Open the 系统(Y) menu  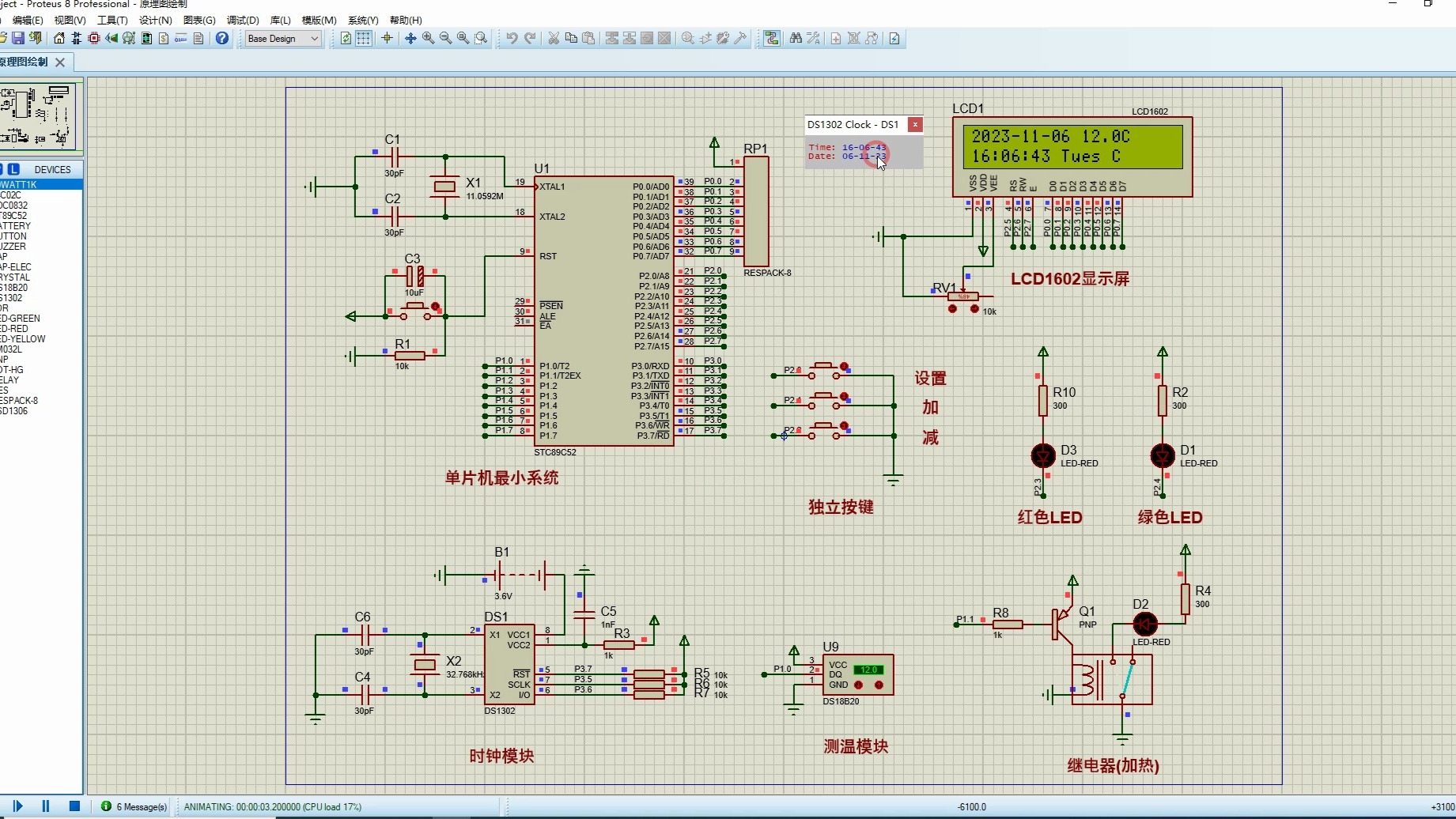[x=363, y=20]
